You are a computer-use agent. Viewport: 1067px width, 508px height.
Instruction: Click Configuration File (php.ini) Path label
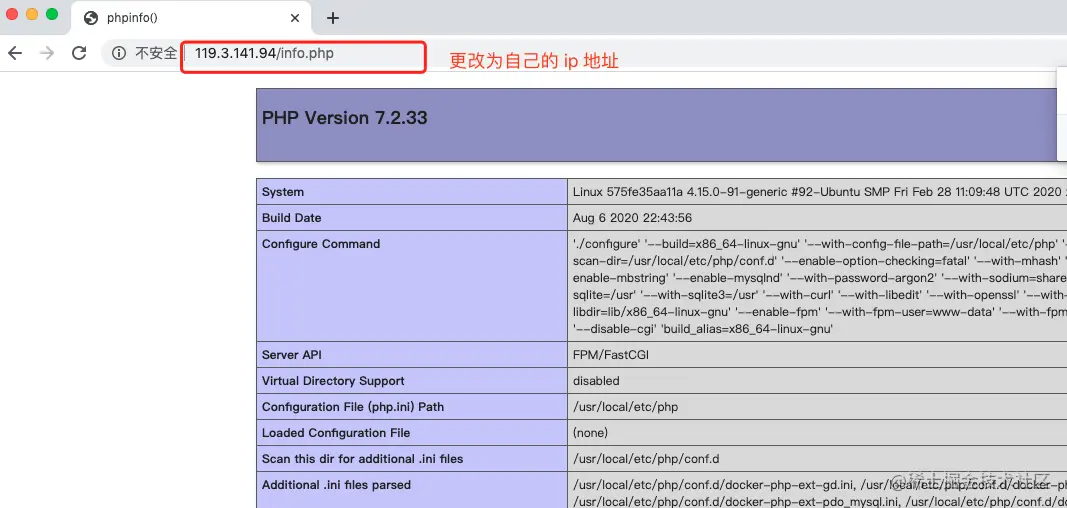352,407
